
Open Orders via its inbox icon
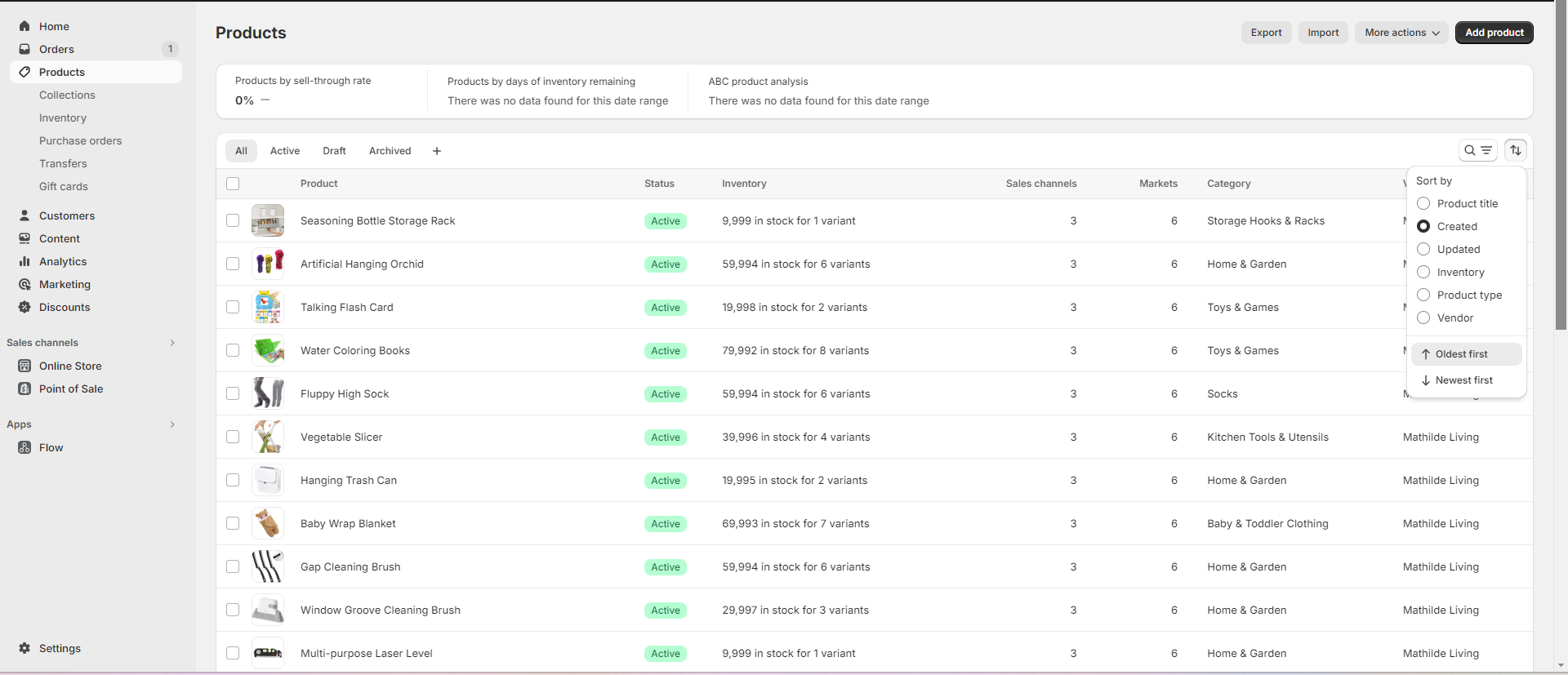[24, 49]
